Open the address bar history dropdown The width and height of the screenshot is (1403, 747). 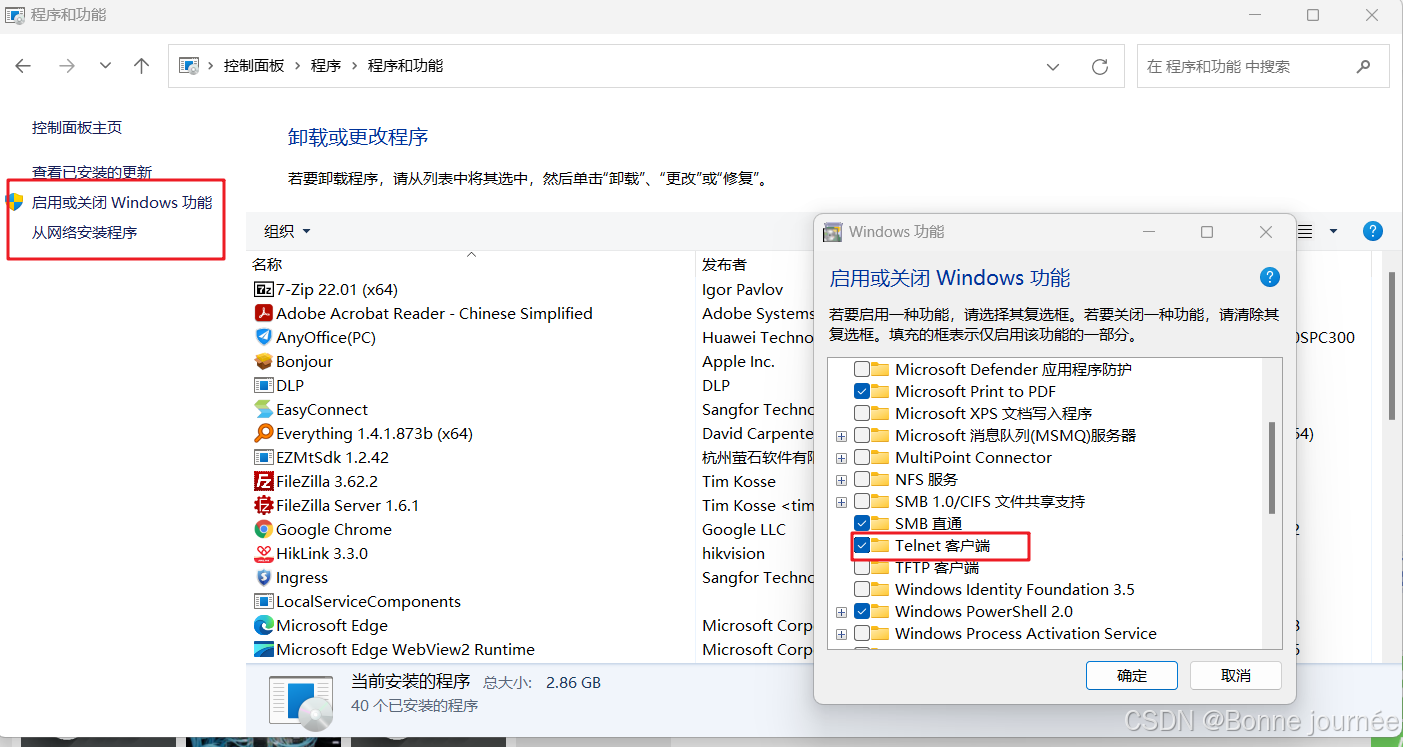pos(1053,66)
